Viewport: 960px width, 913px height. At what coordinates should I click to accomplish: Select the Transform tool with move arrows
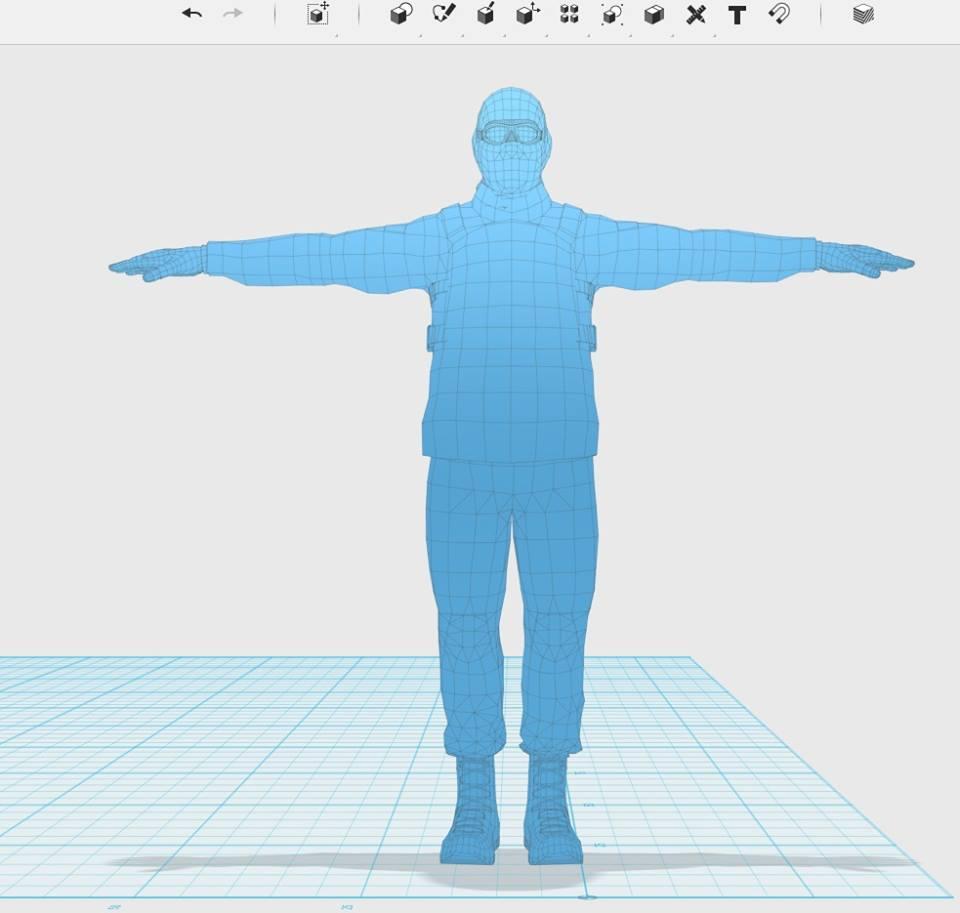click(x=318, y=13)
